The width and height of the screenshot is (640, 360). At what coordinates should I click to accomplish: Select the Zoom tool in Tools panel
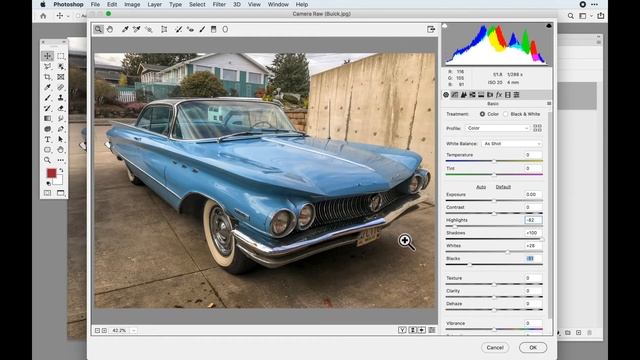click(x=48, y=160)
